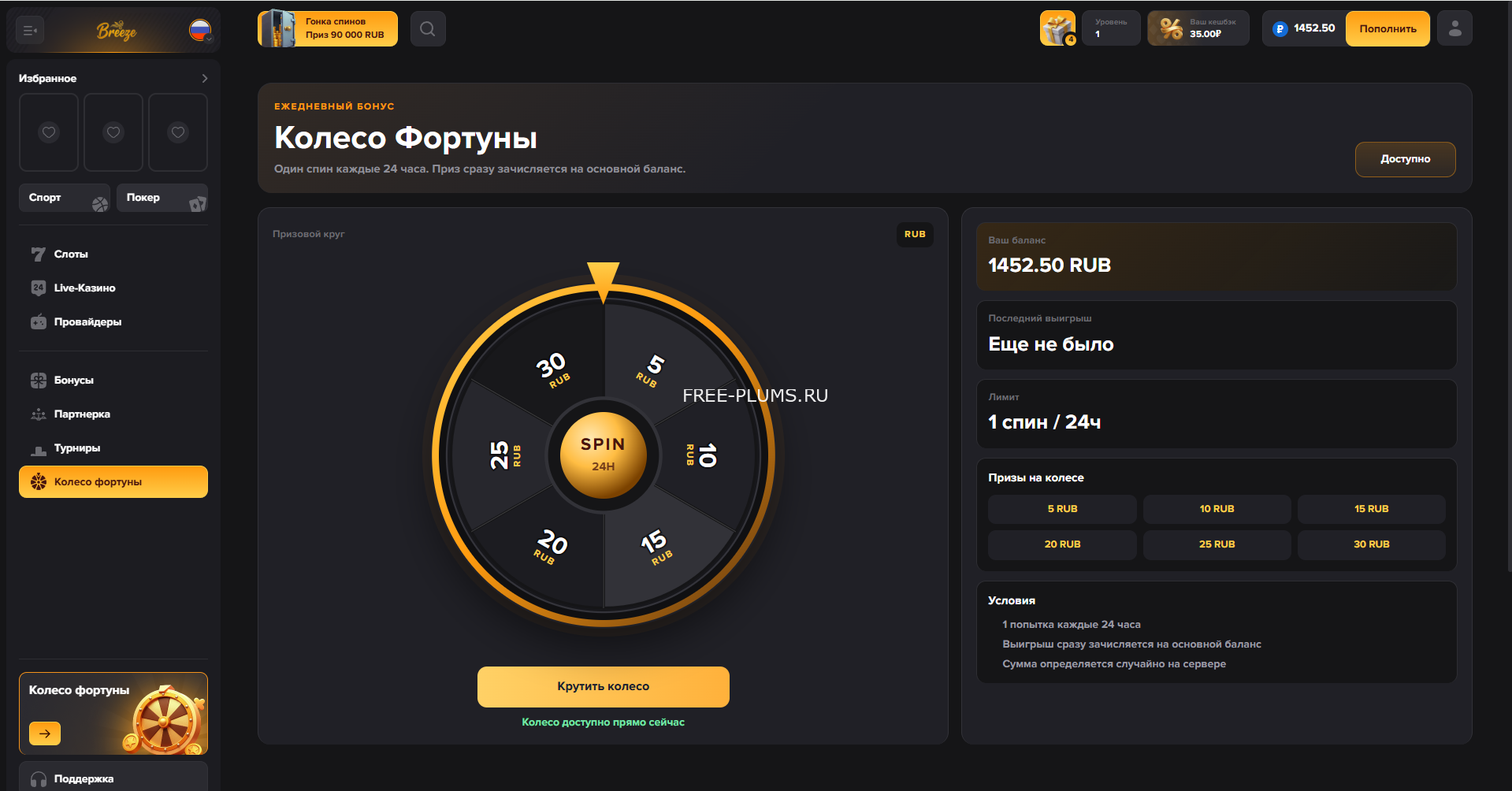Open Поддержка headset support icon
1512x791 pixels.
coord(39,779)
